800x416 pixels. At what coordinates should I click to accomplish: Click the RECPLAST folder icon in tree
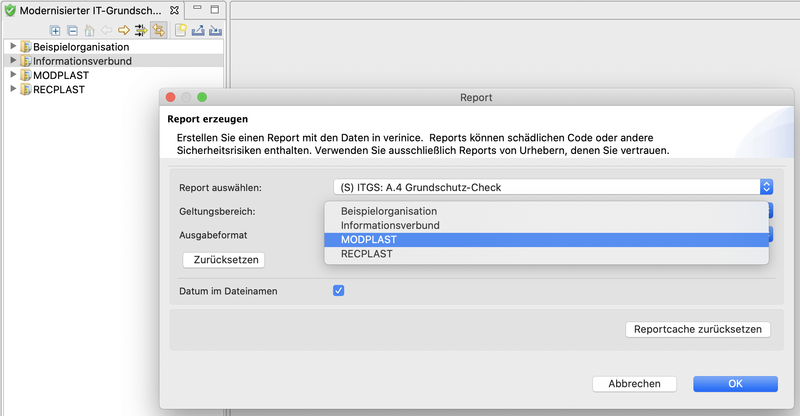[x=26, y=90]
